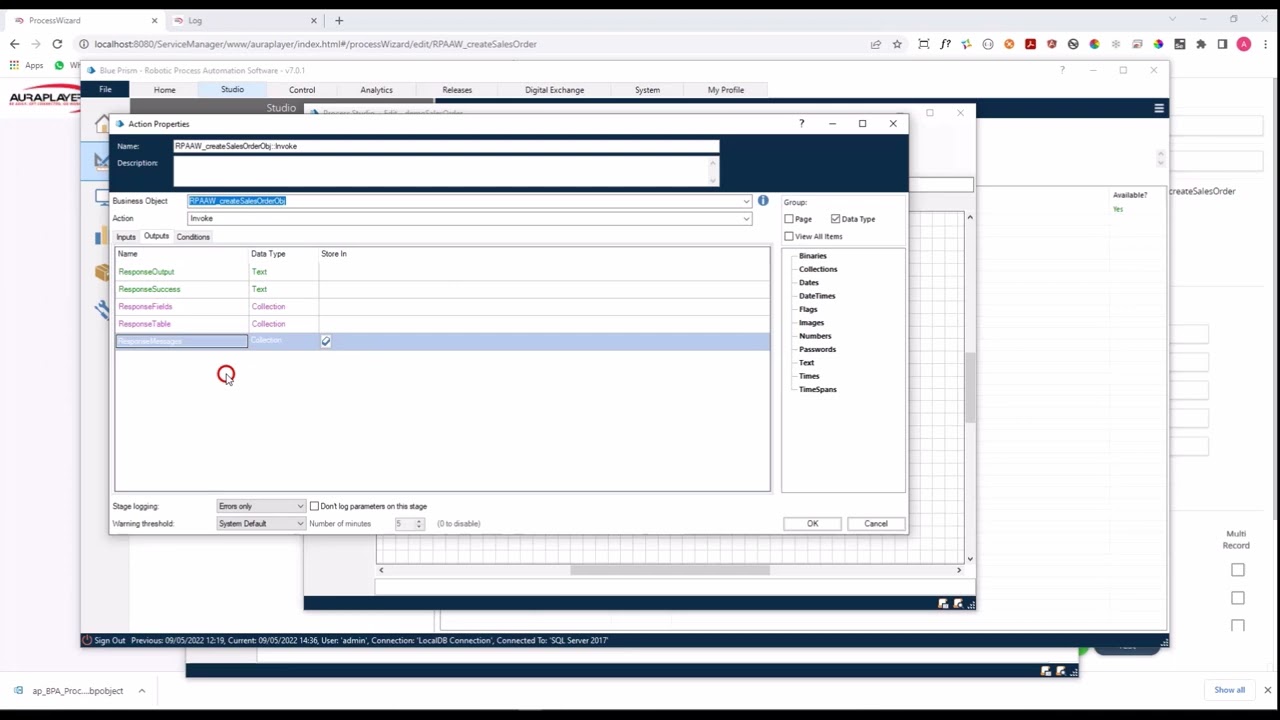Image resolution: width=1280 pixels, height=720 pixels.
Task: Confirm with the OK button
Action: click(812, 524)
